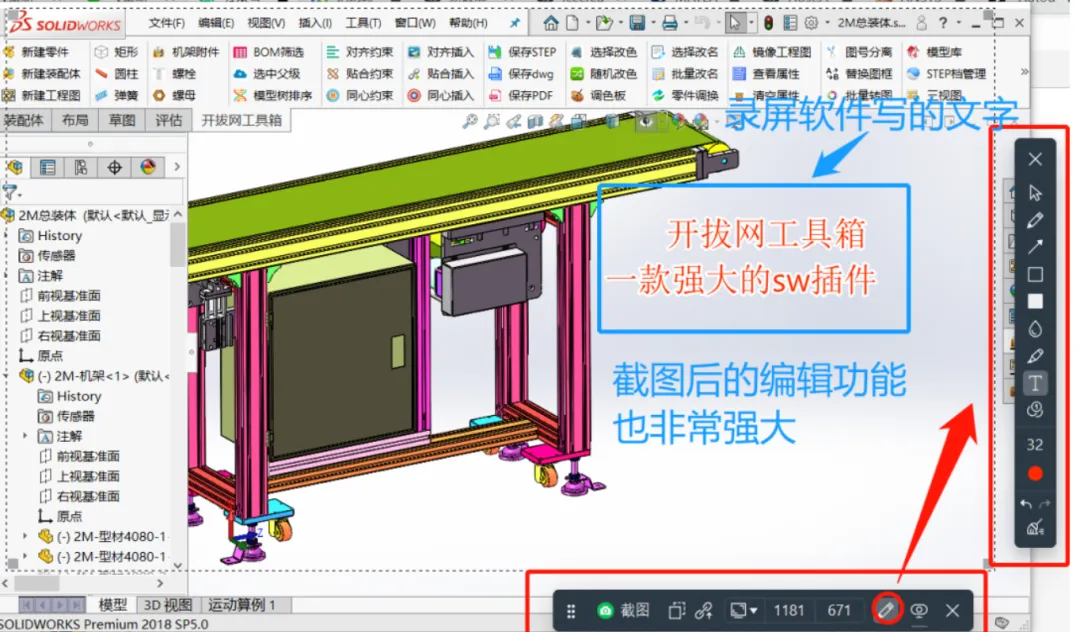Expand the (-) 2M-机架<1> tree node
1080x632 pixels.
(x=6, y=376)
